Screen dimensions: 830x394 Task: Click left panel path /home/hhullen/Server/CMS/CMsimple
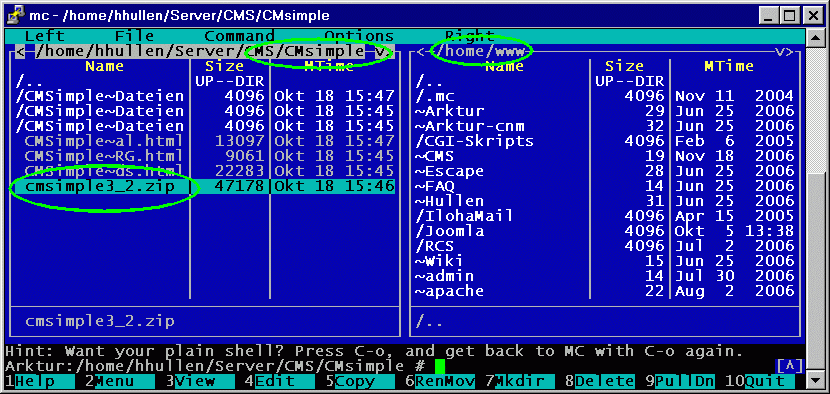[x=200, y=51]
